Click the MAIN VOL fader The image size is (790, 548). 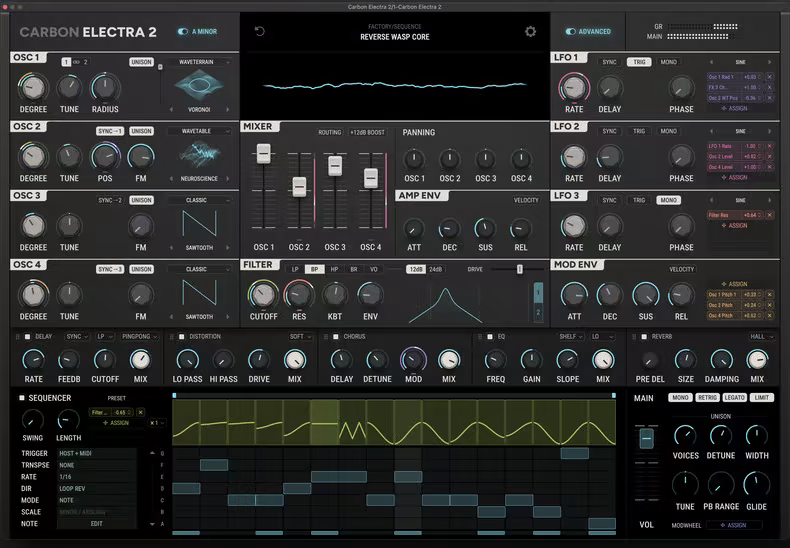click(646, 438)
